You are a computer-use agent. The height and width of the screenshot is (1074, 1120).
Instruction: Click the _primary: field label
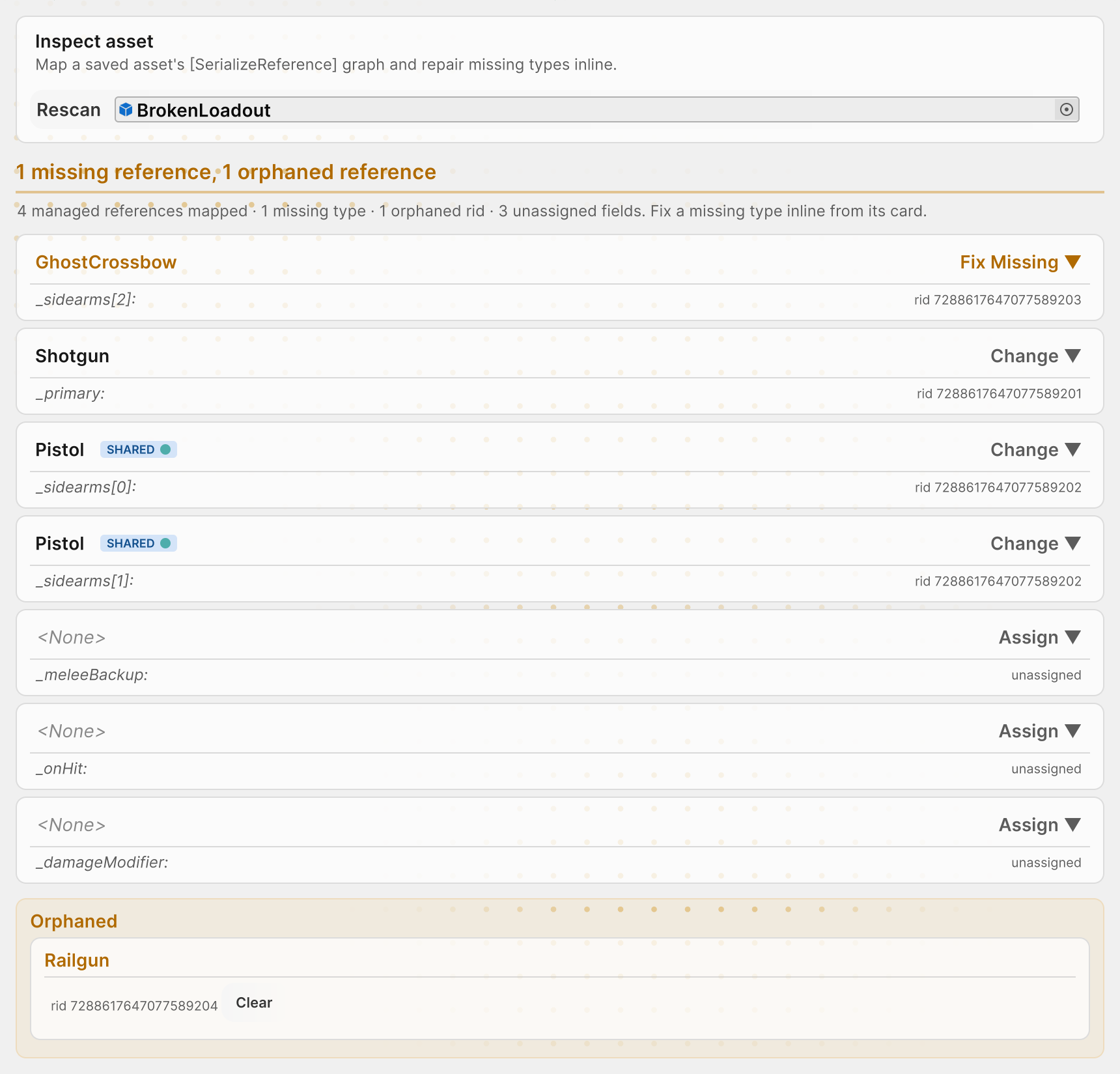(70, 393)
